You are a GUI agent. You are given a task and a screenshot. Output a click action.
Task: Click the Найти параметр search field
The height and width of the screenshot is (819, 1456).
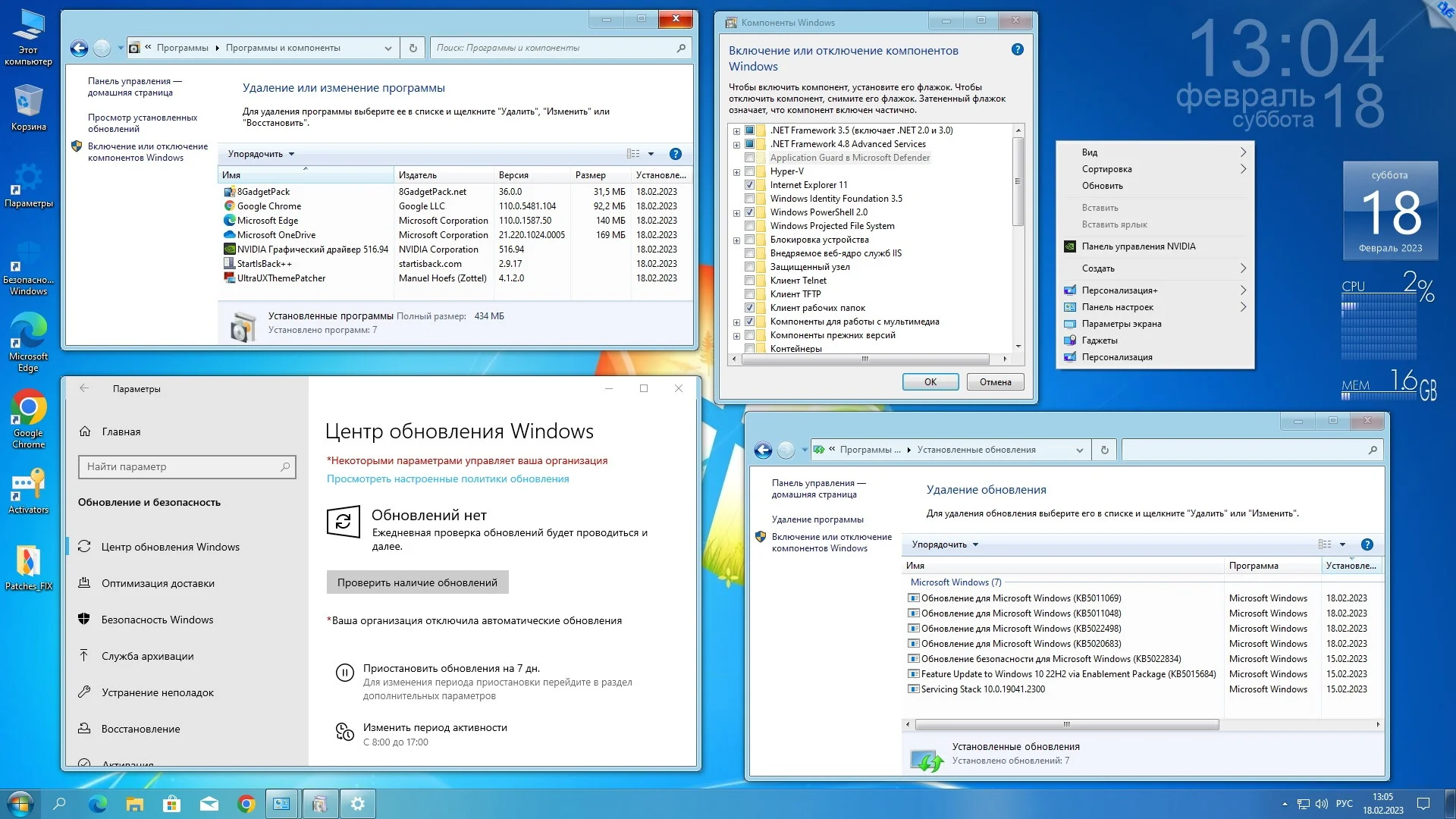(x=182, y=466)
